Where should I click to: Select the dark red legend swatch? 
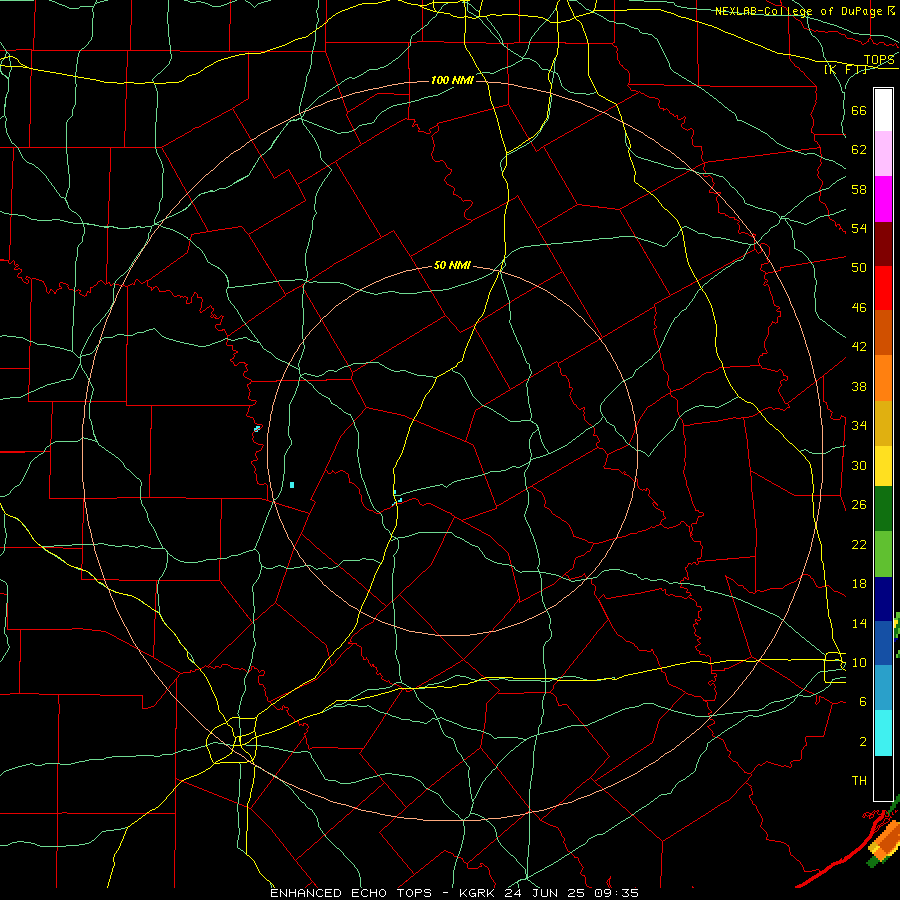pyautogui.click(x=883, y=244)
